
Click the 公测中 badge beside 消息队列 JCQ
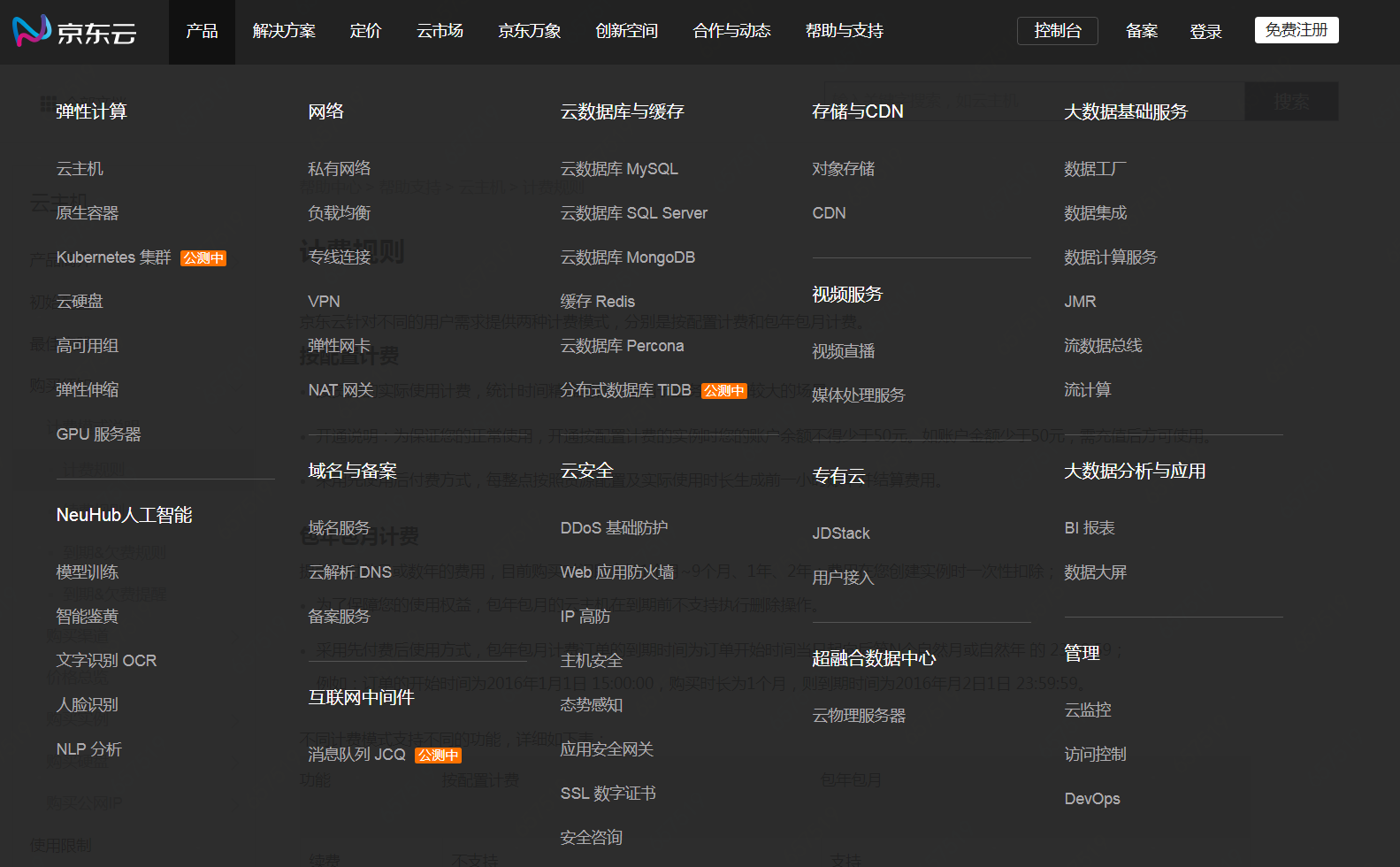[x=438, y=756]
